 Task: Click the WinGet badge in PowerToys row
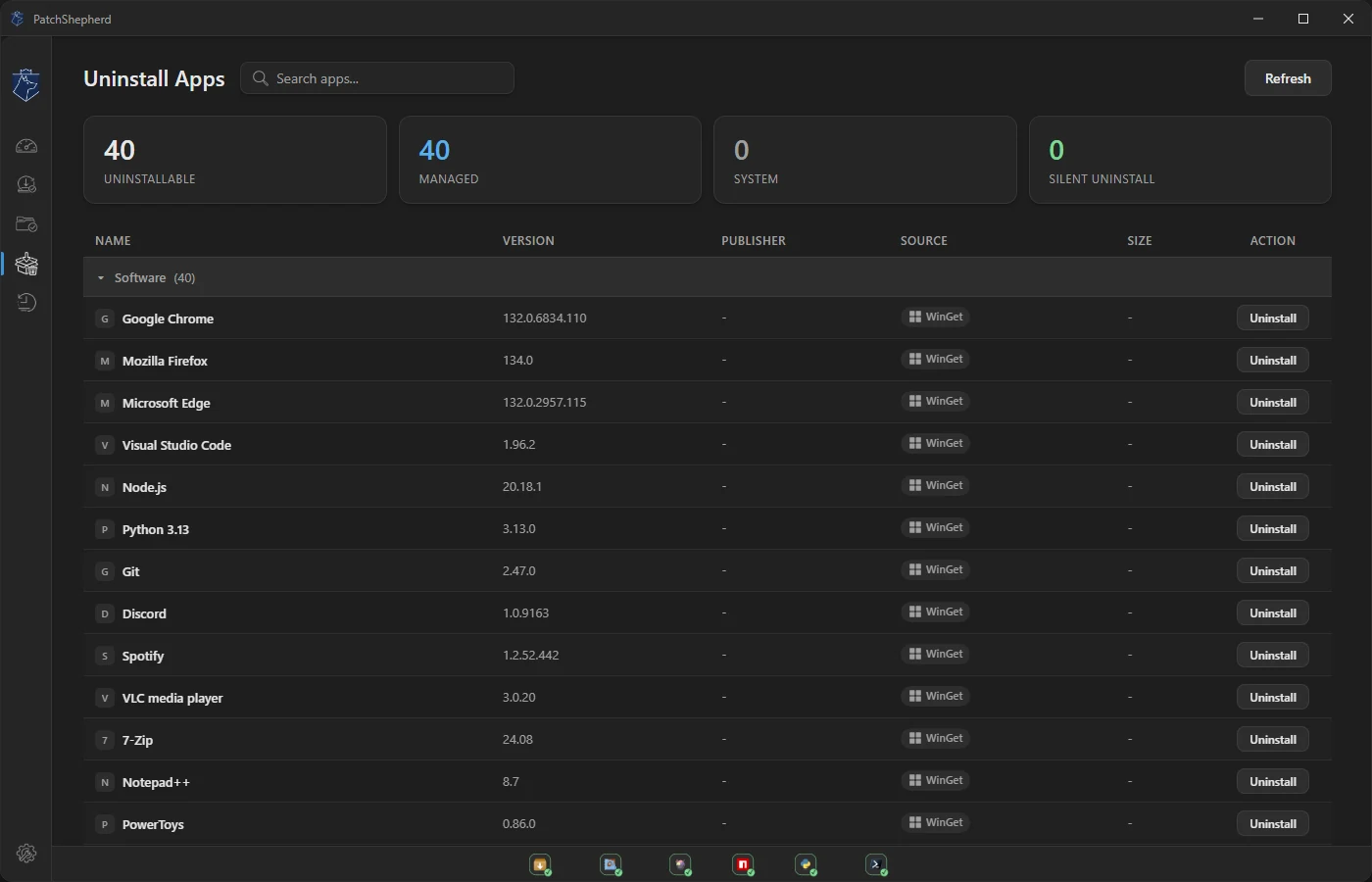pyautogui.click(x=936, y=822)
